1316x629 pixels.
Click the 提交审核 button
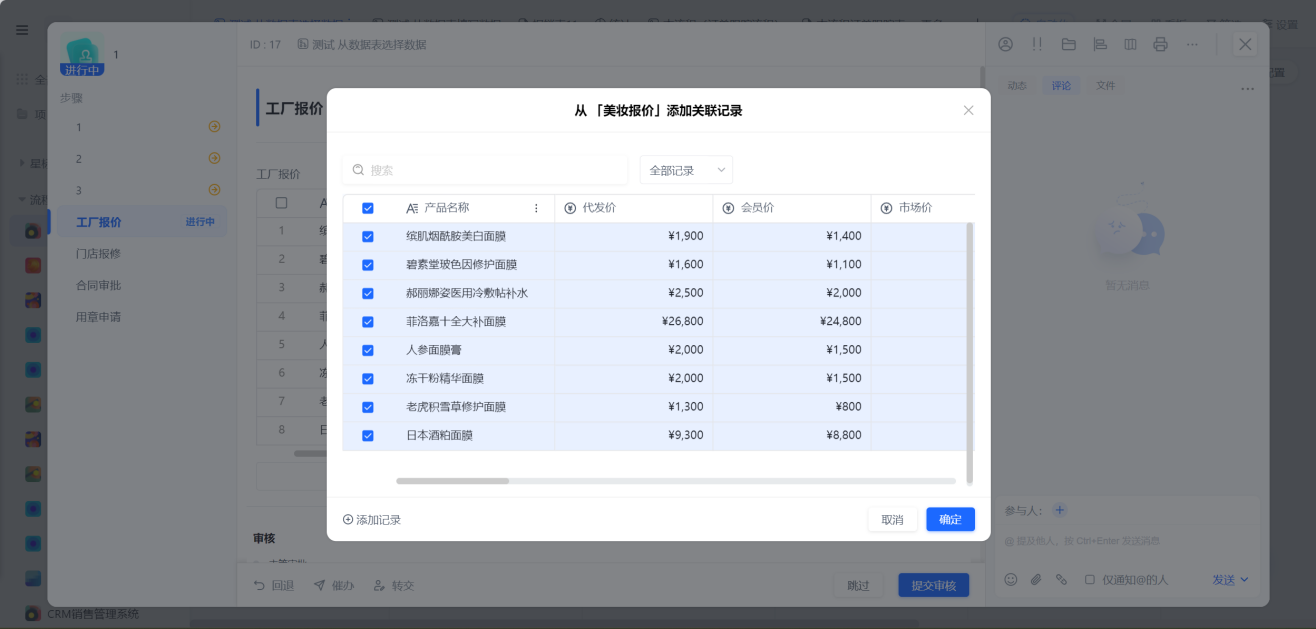934,585
